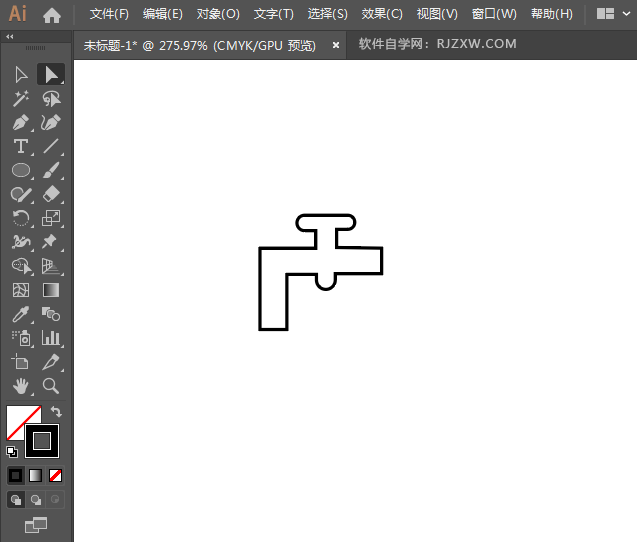Select the Lasso tool
The width and height of the screenshot is (637, 542).
click(51, 99)
